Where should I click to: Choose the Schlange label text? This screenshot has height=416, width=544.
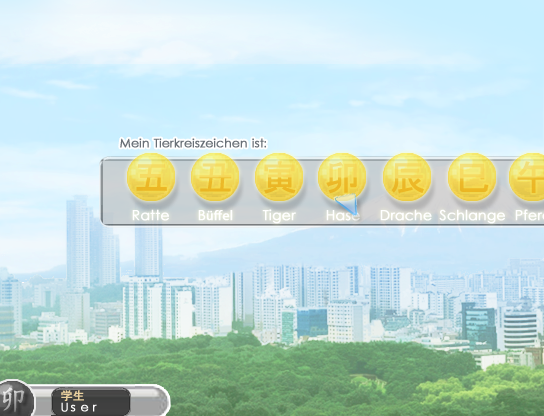(x=472, y=216)
